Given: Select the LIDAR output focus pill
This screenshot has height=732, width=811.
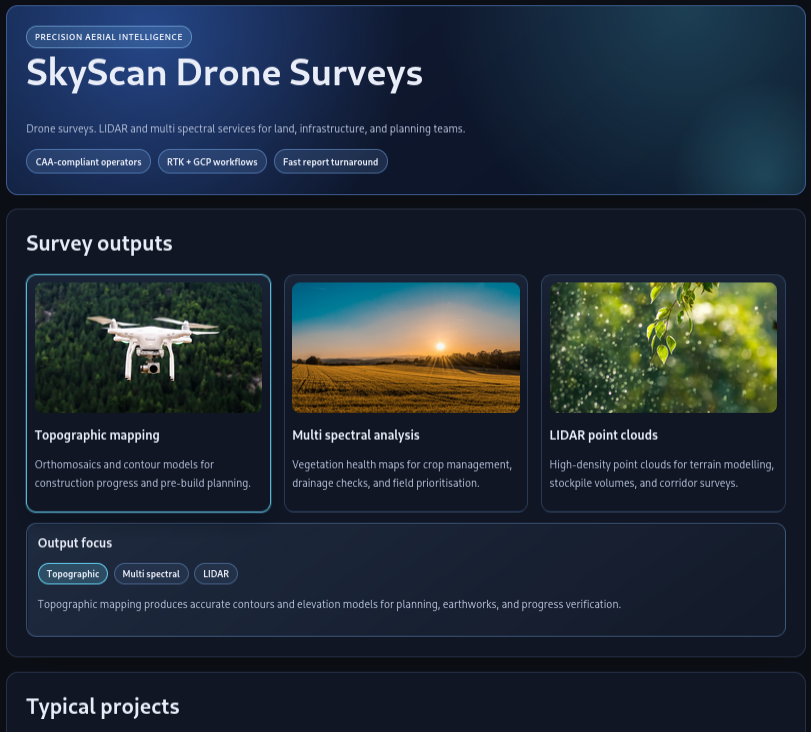Looking at the screenshot, I should point(215,573).
